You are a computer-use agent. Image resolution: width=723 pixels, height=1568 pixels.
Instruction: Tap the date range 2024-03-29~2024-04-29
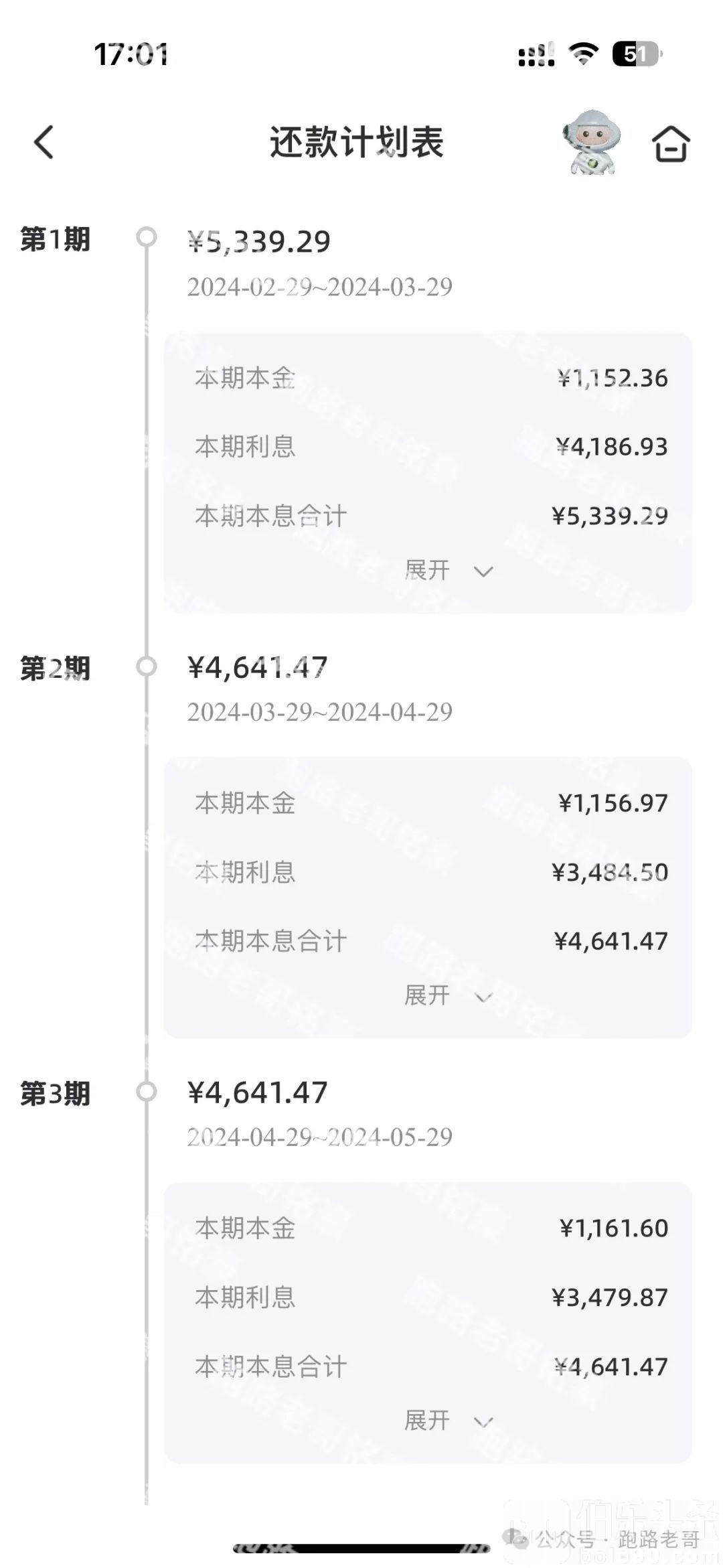(x=320, y=712)
